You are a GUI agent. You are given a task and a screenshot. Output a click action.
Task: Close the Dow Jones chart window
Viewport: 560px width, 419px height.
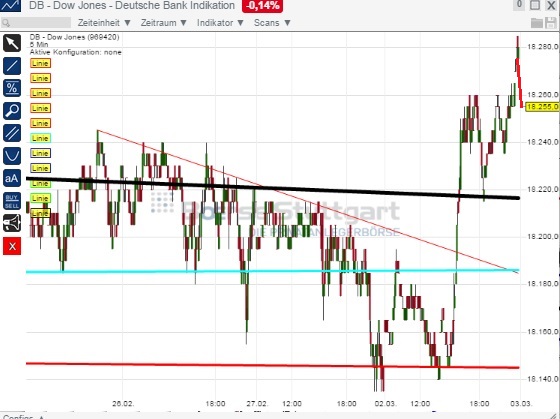[551, 5]
